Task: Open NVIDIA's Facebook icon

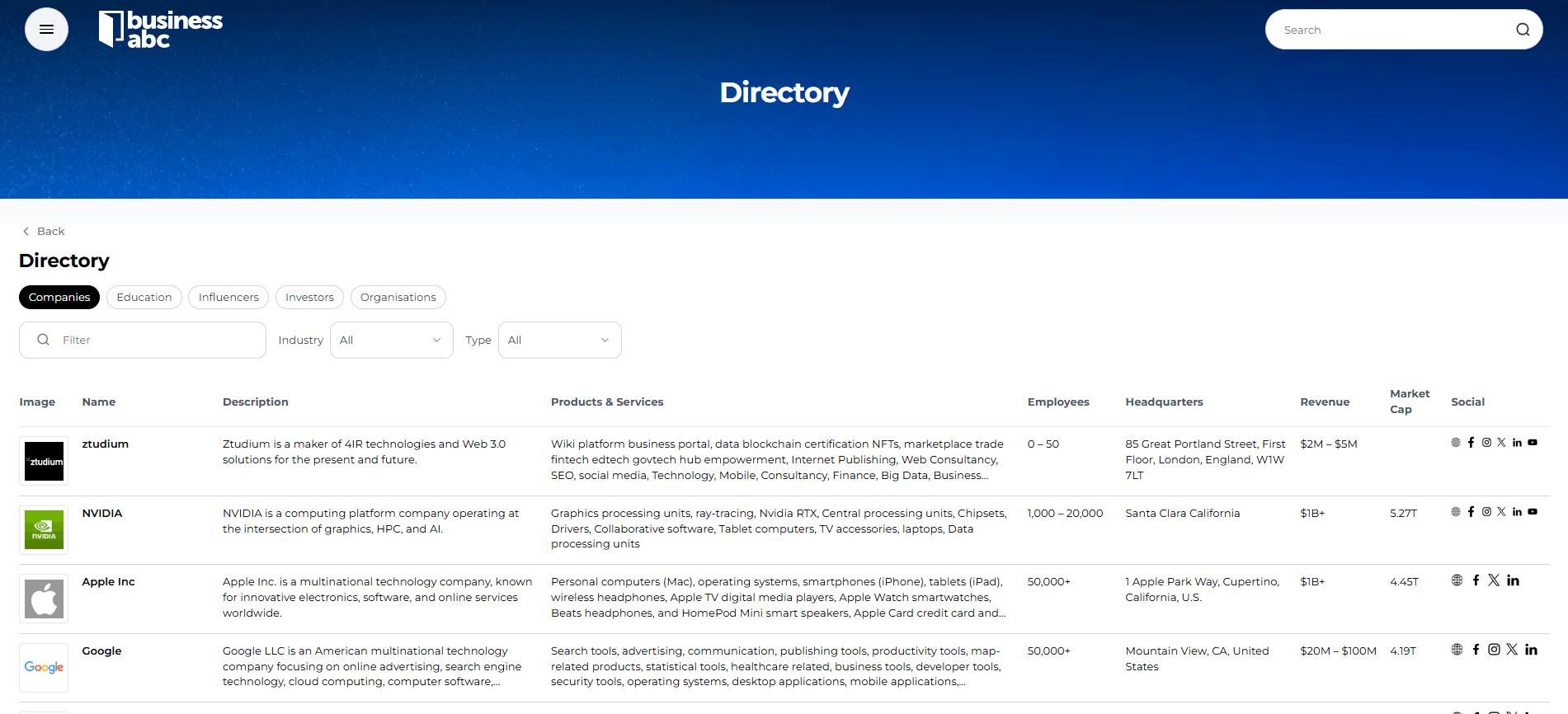Action: [x=1471, y=512]
